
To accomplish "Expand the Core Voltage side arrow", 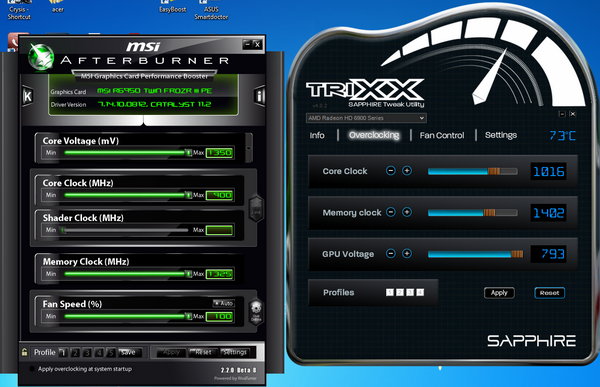I will (x=249, y=147).
